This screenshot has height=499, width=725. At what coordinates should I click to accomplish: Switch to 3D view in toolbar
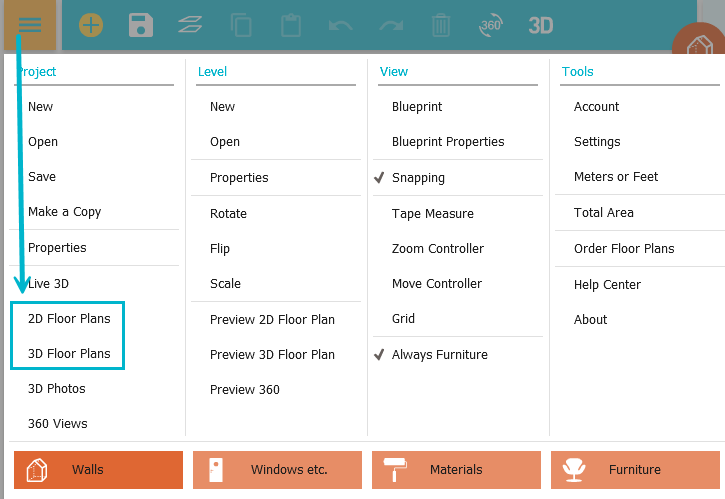point(541,25)
